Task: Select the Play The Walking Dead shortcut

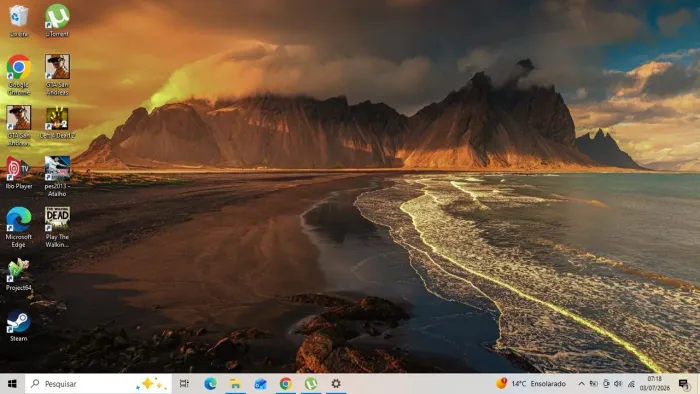Action: tap(57, 227)
